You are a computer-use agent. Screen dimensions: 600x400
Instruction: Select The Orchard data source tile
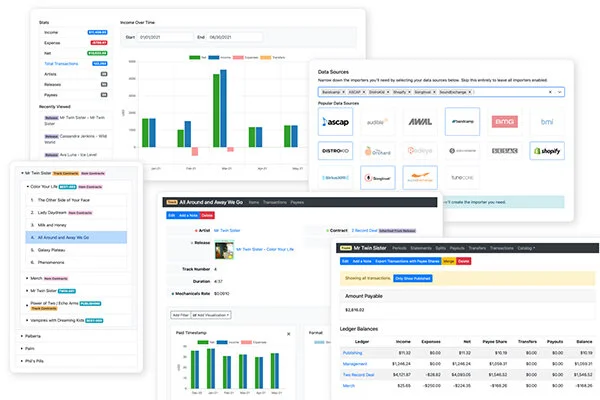pyautogui.click(x=377, y=151)
